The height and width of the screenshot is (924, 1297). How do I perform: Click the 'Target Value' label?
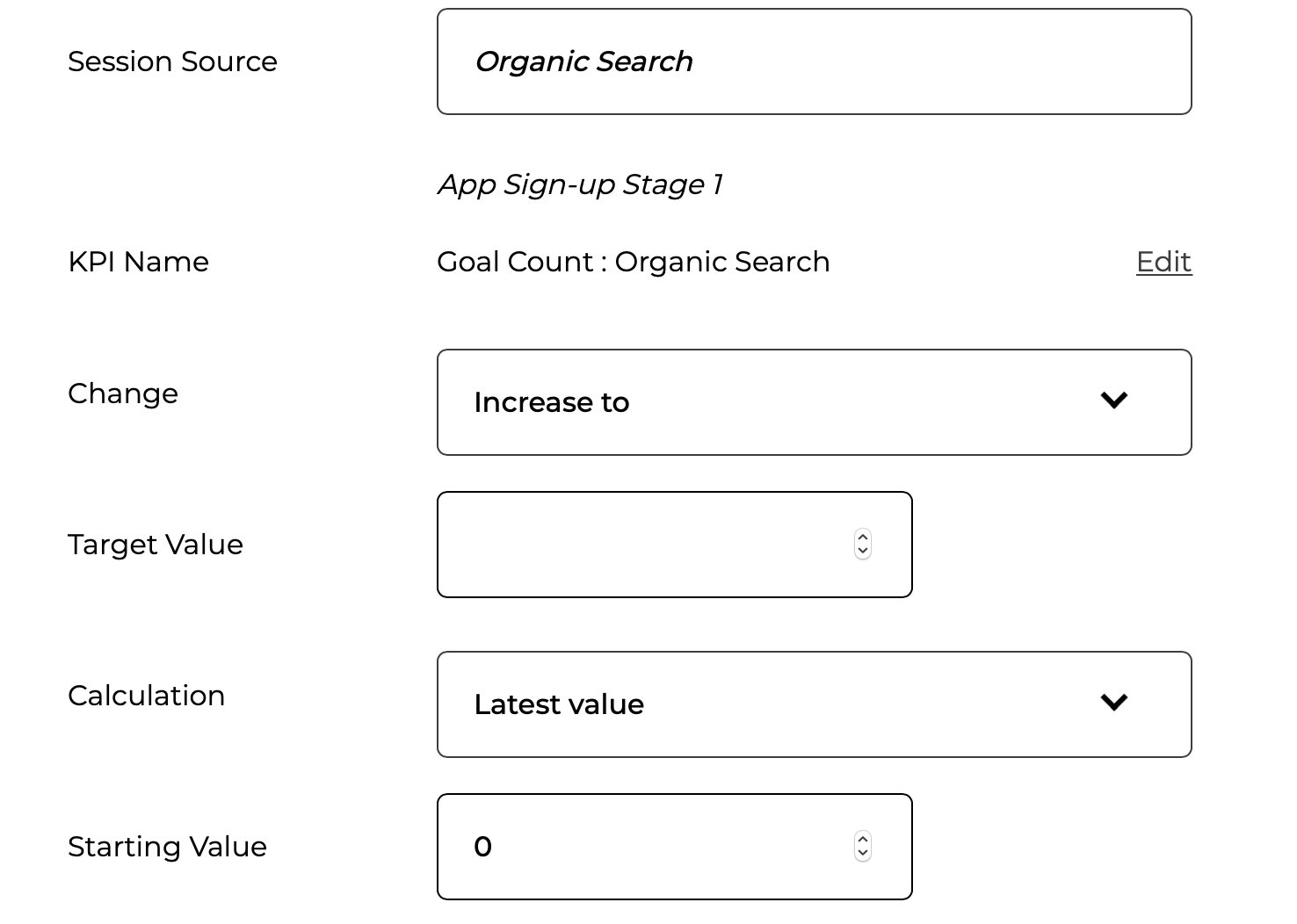156,545
